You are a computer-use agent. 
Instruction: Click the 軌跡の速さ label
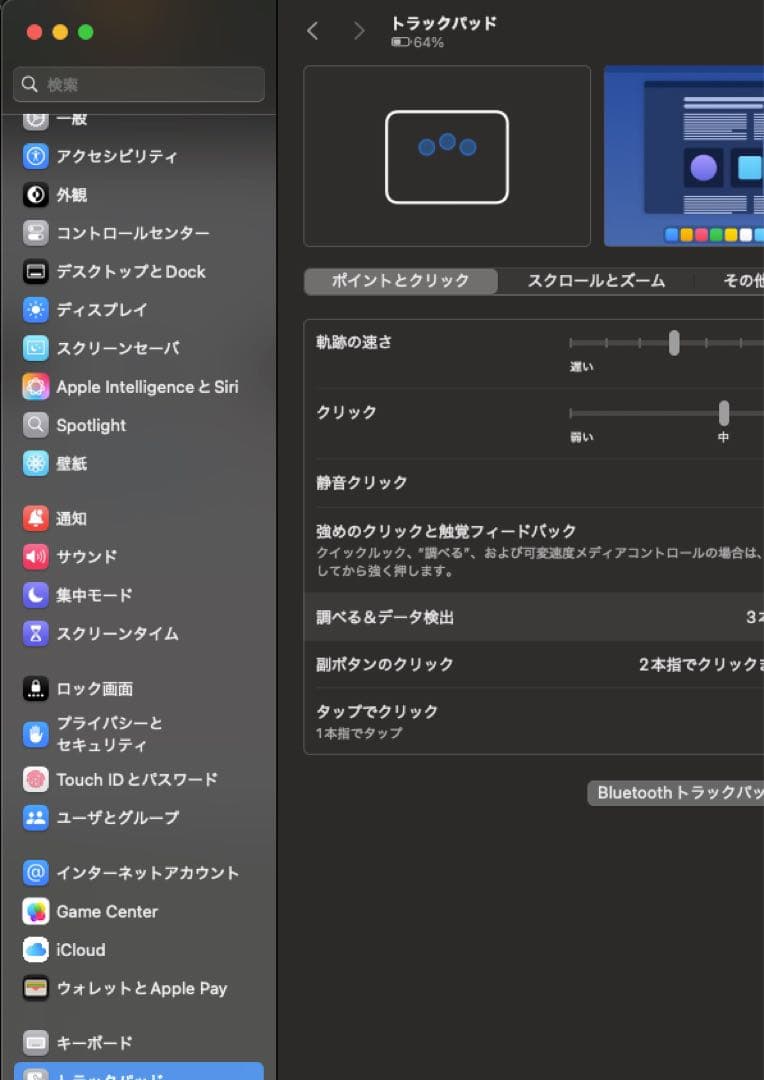354,342
